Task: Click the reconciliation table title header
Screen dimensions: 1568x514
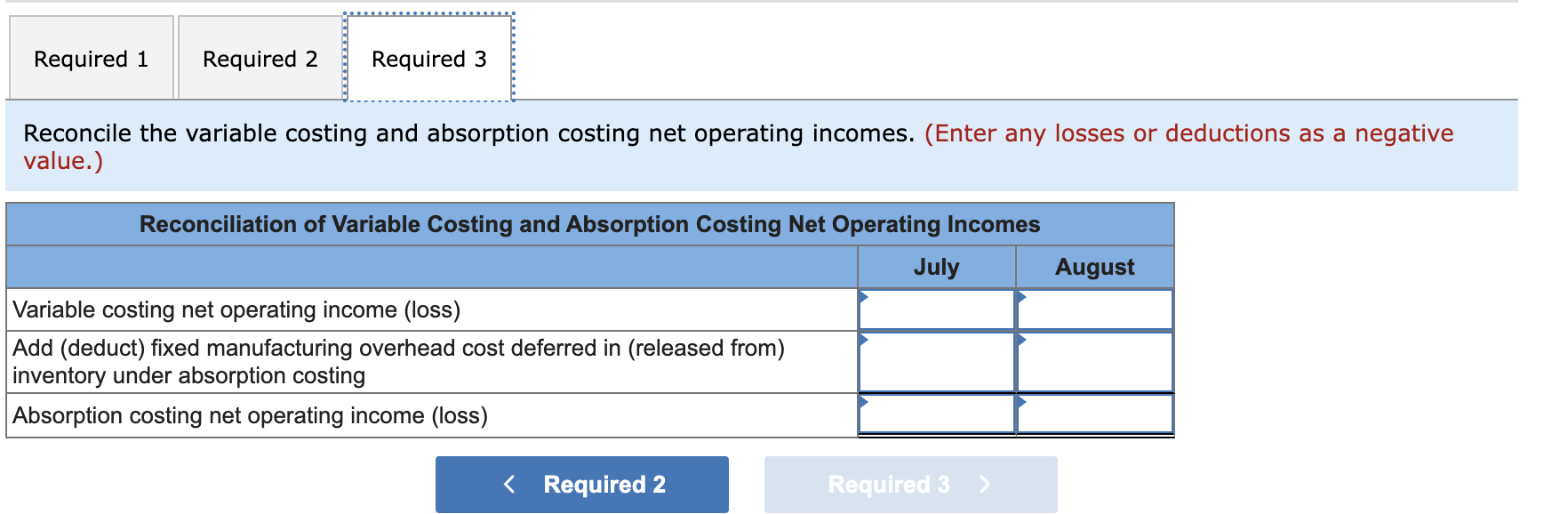Action: [589, 224]
